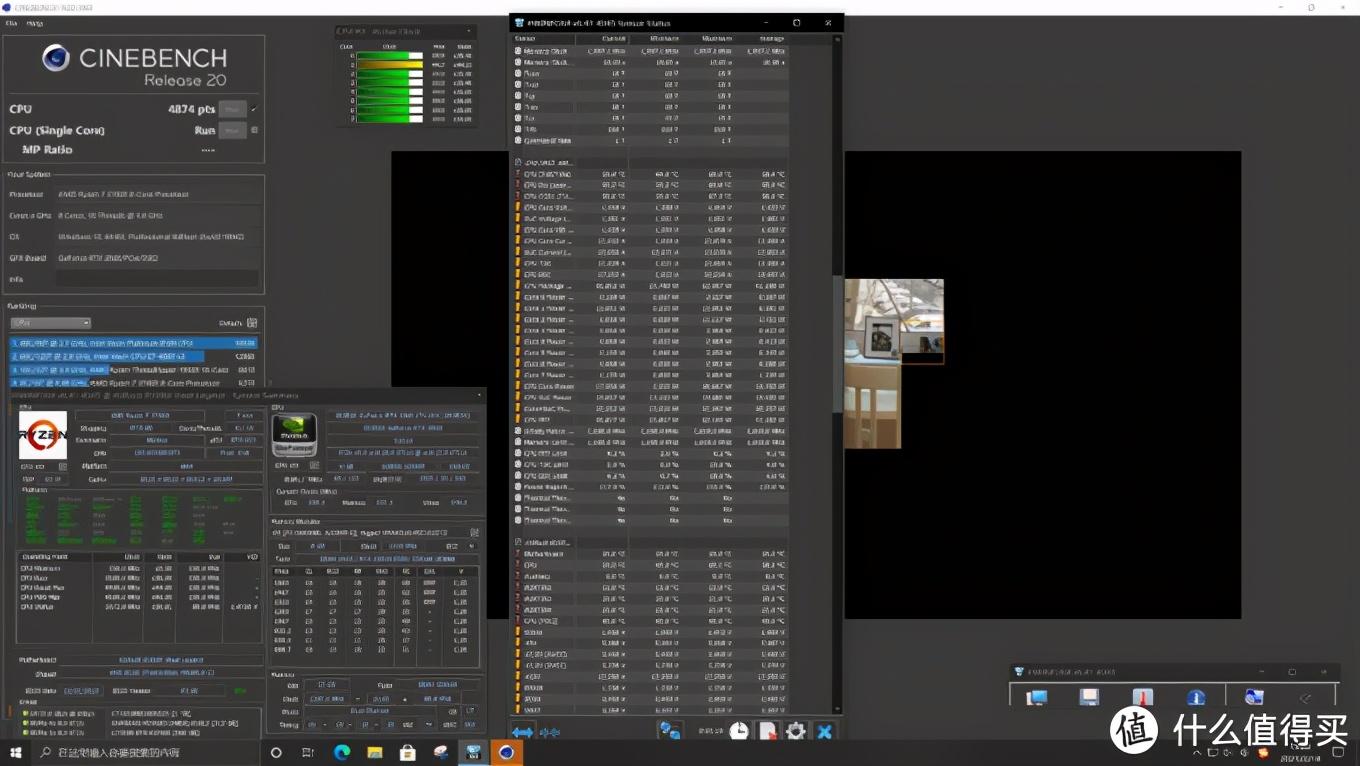Open the Cinebench Ranking dropdown
This screenshot has width=1360, height=766.
coord(51,323)
